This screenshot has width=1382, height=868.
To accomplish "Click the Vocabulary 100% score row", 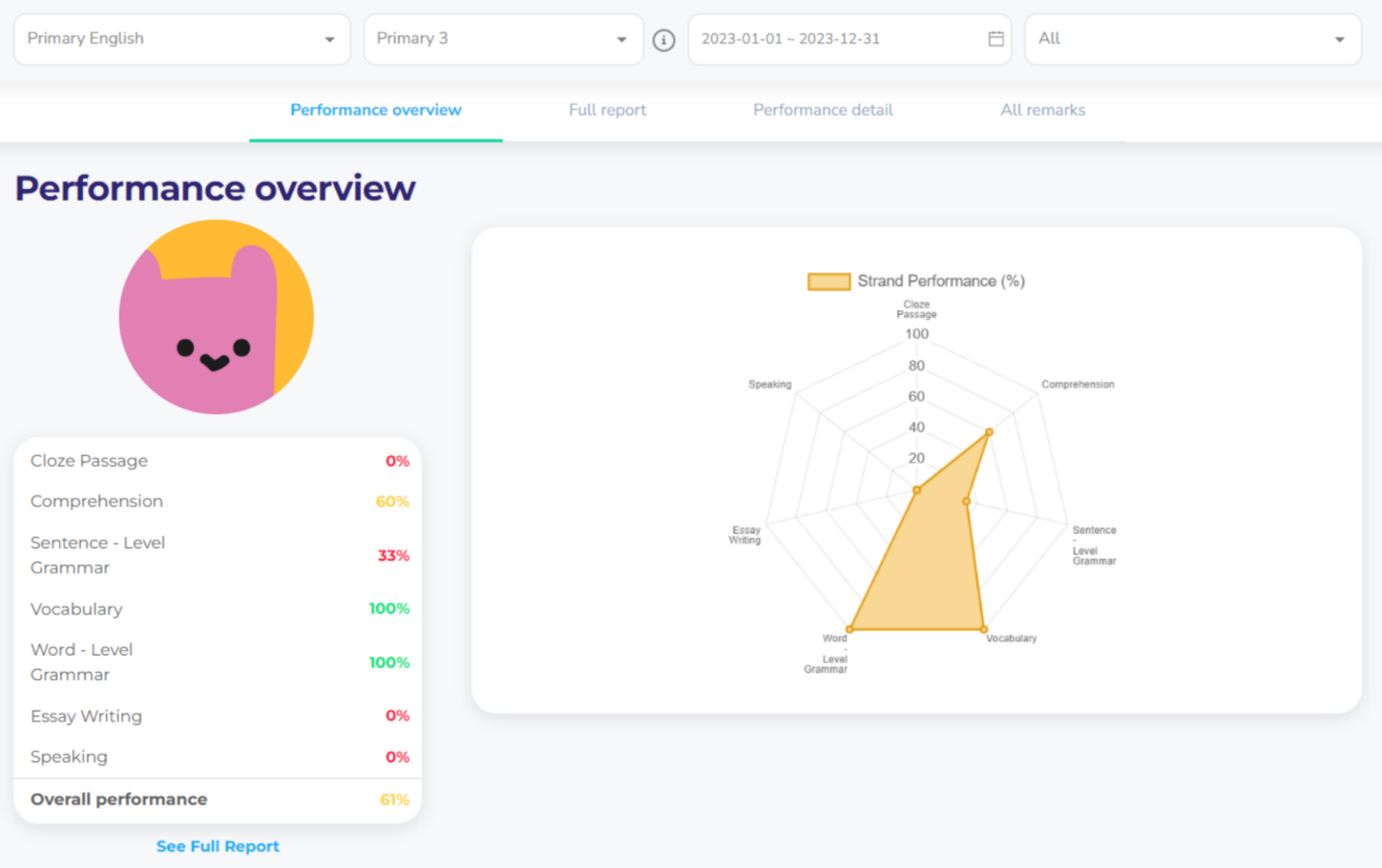I will click(x=216, y=609).
